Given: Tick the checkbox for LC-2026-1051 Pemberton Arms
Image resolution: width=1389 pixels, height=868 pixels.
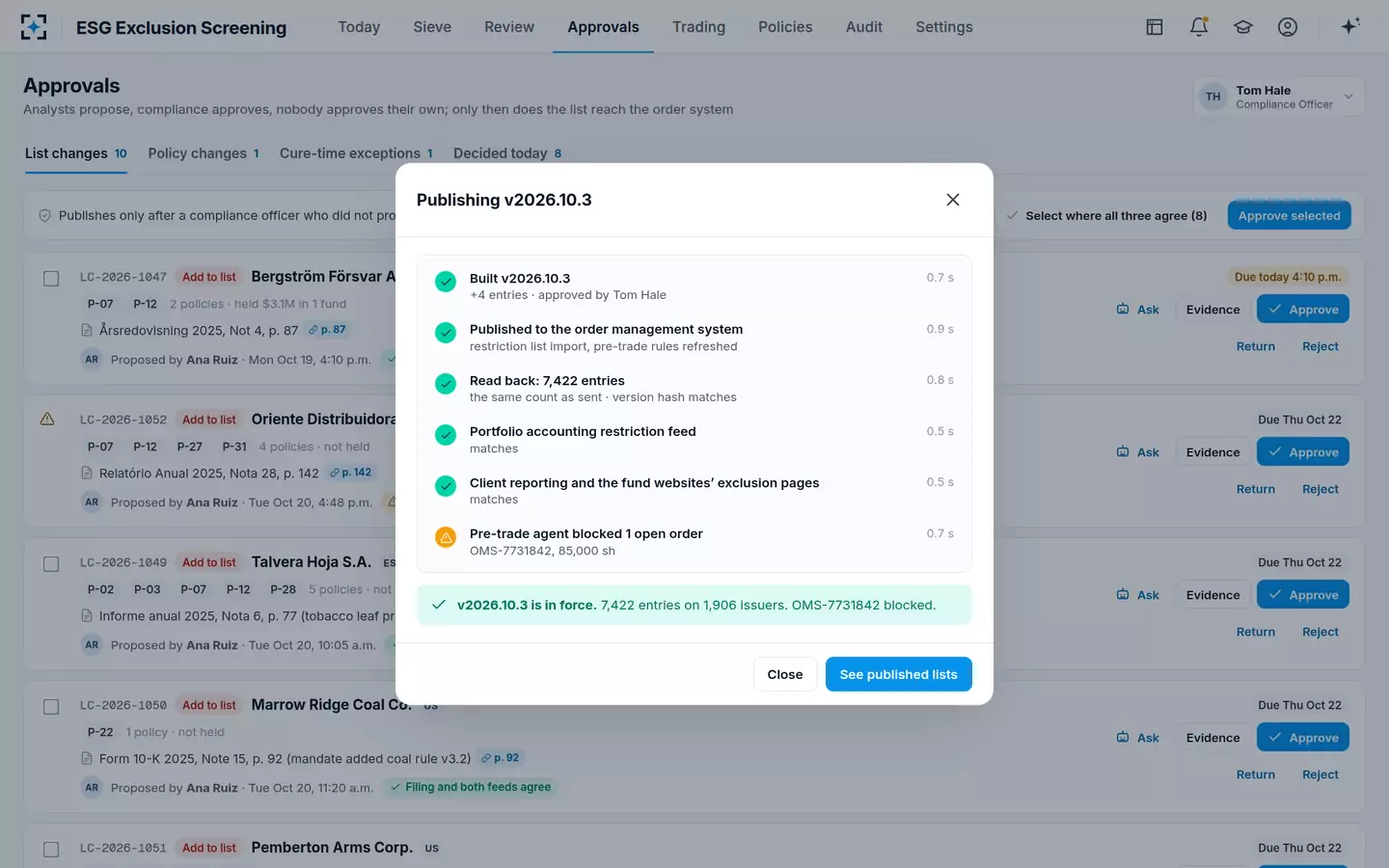Looking at the screenshot, I should tap(51, 850).
